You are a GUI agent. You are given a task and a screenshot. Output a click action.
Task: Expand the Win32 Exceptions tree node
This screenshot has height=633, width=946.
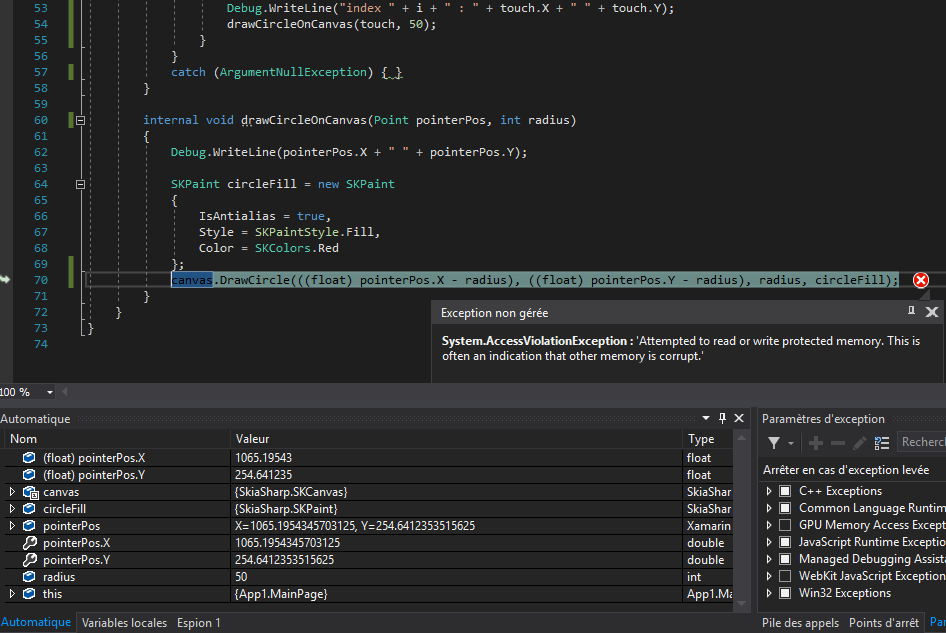tap(769, 593)
